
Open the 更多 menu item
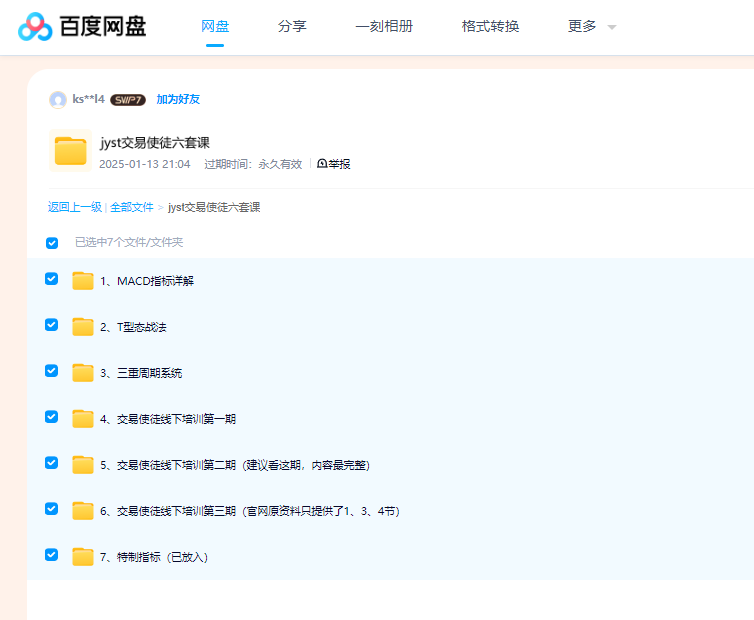click(x=582, y=26)
